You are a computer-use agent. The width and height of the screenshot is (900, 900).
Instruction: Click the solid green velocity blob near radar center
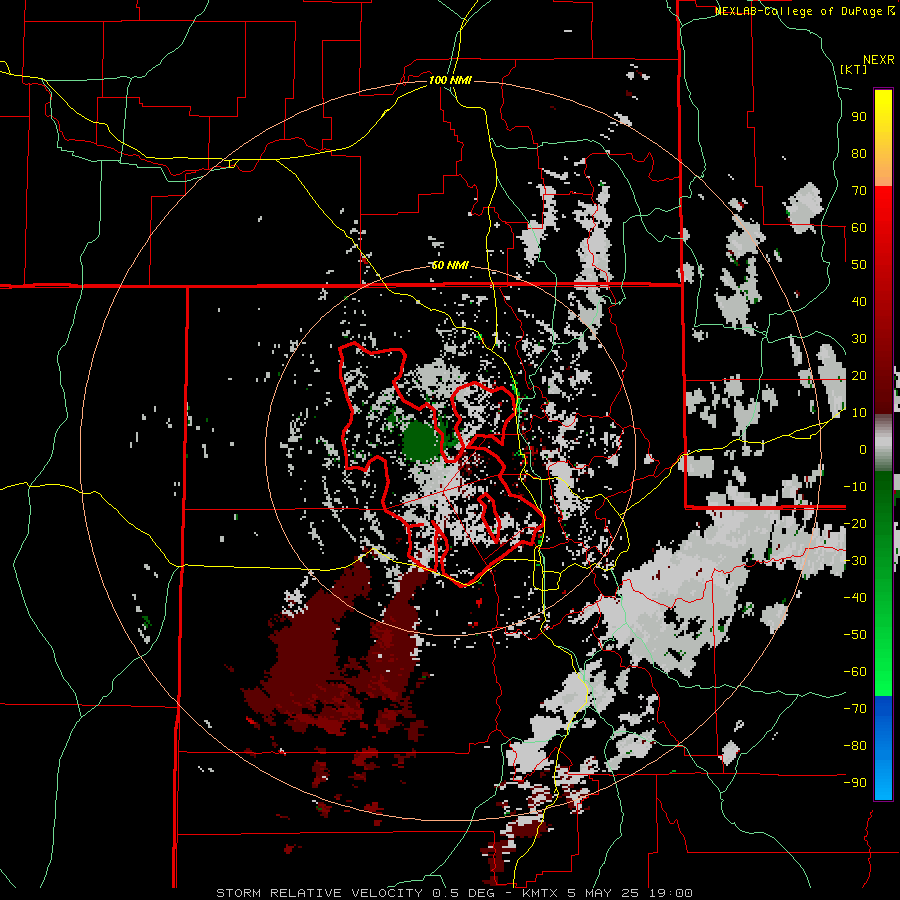click(422, 441)
